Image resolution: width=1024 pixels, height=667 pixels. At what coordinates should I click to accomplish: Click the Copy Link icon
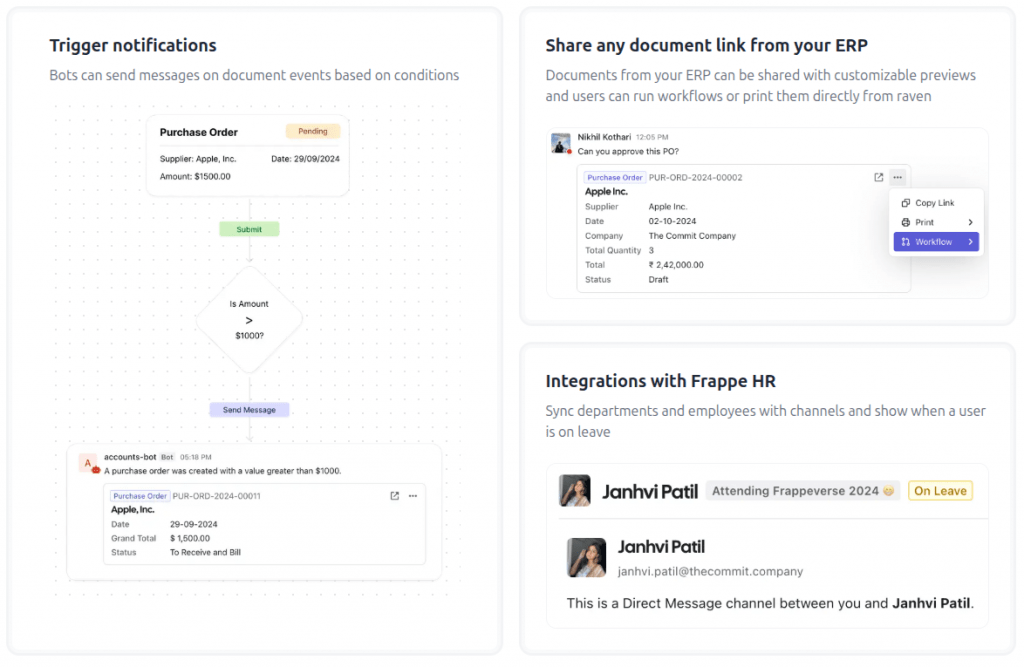coord(906,203)
